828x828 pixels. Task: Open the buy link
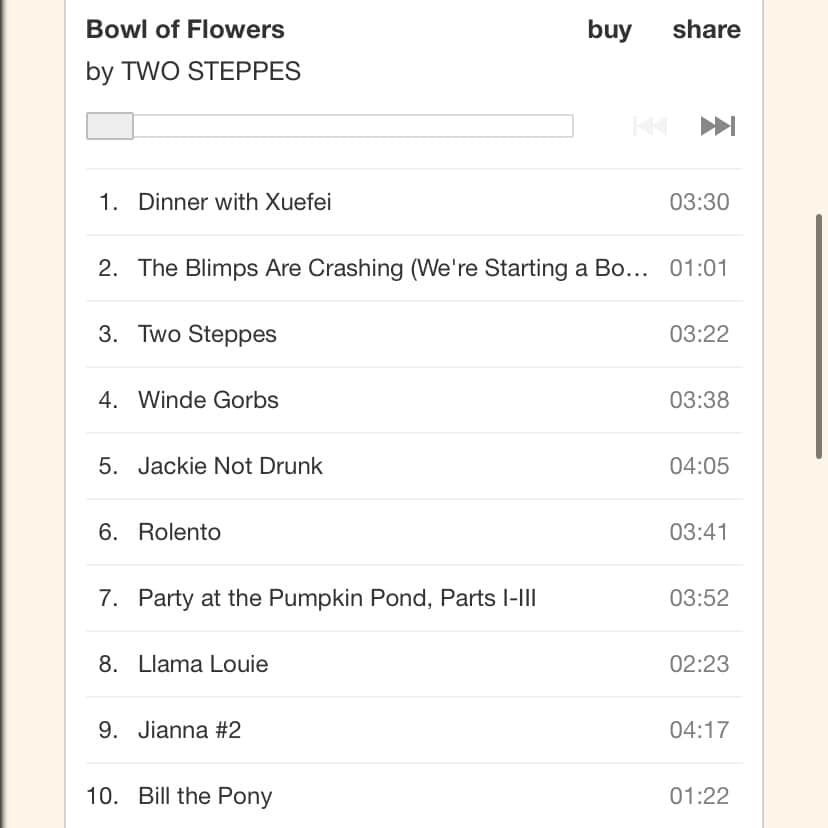tap(609, 30)
